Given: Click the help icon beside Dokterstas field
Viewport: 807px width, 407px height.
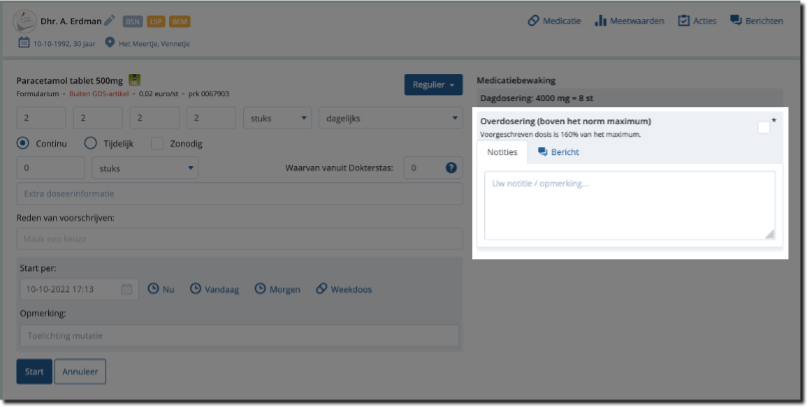Looking at the screenshot, I should [x=451, y=168].
